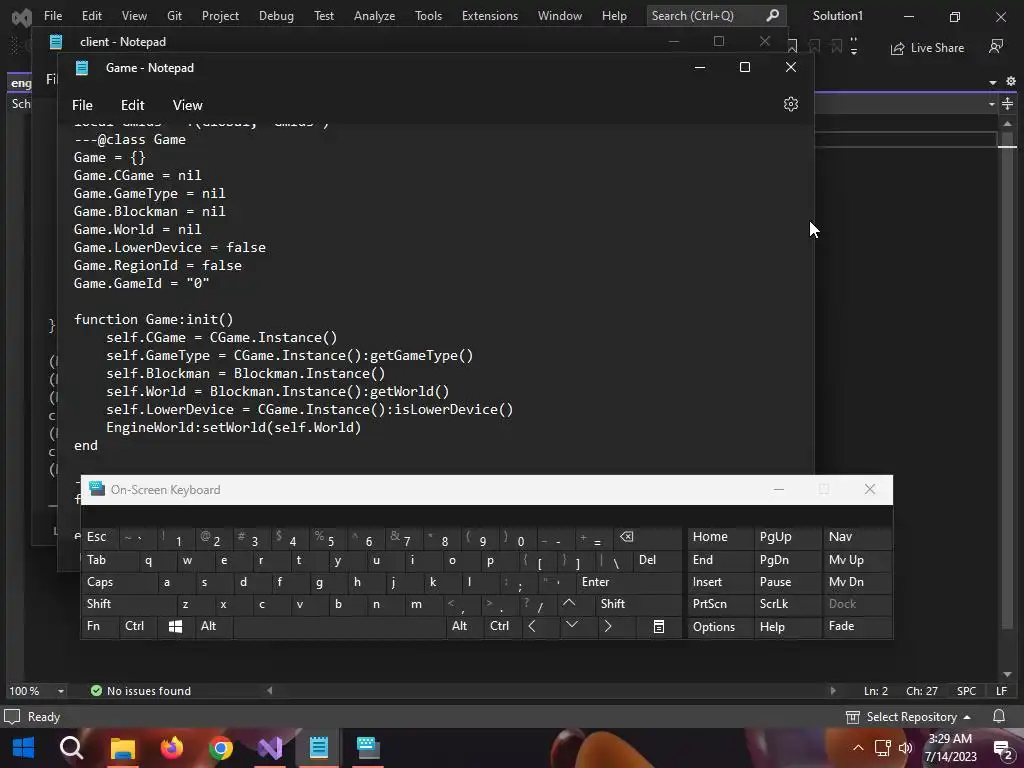Click the Fade key on on-screen keyboard
The height and width of the screenshot is (768, 1024).
tap(857, 626)
